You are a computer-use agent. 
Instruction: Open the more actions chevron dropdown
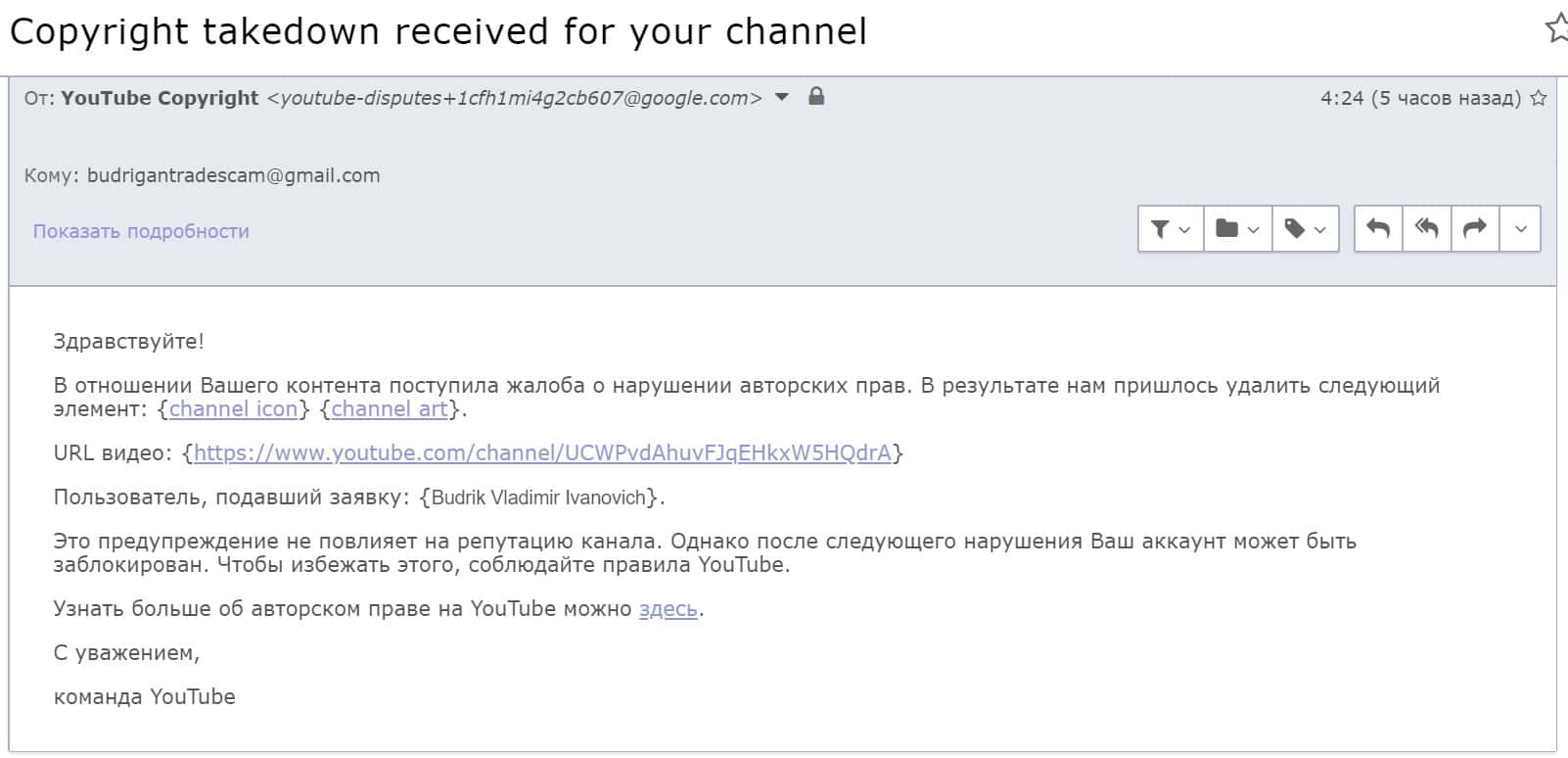point(1520,229)
